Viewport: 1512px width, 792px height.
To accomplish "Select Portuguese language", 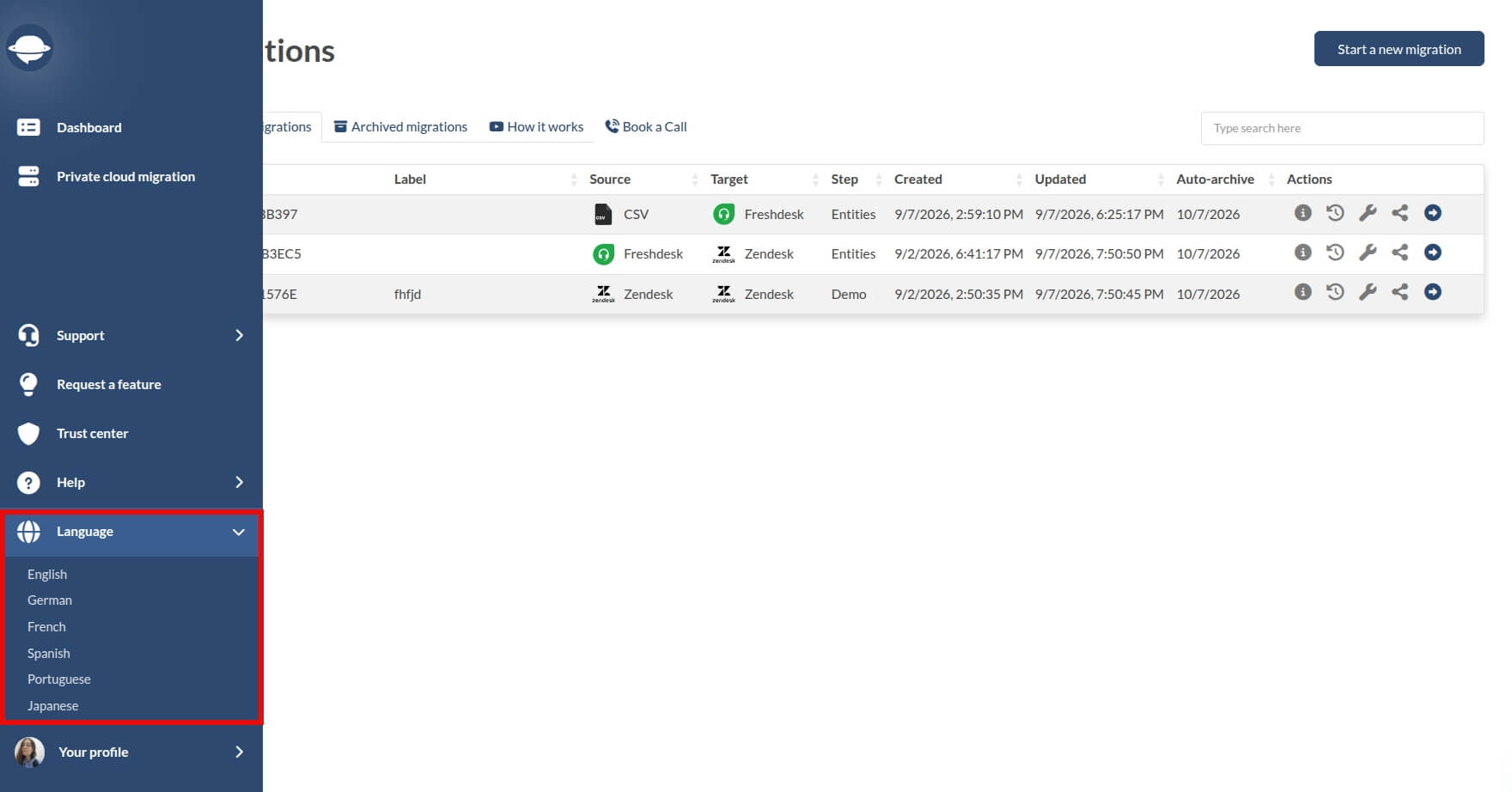I will [x=59, y=679].
